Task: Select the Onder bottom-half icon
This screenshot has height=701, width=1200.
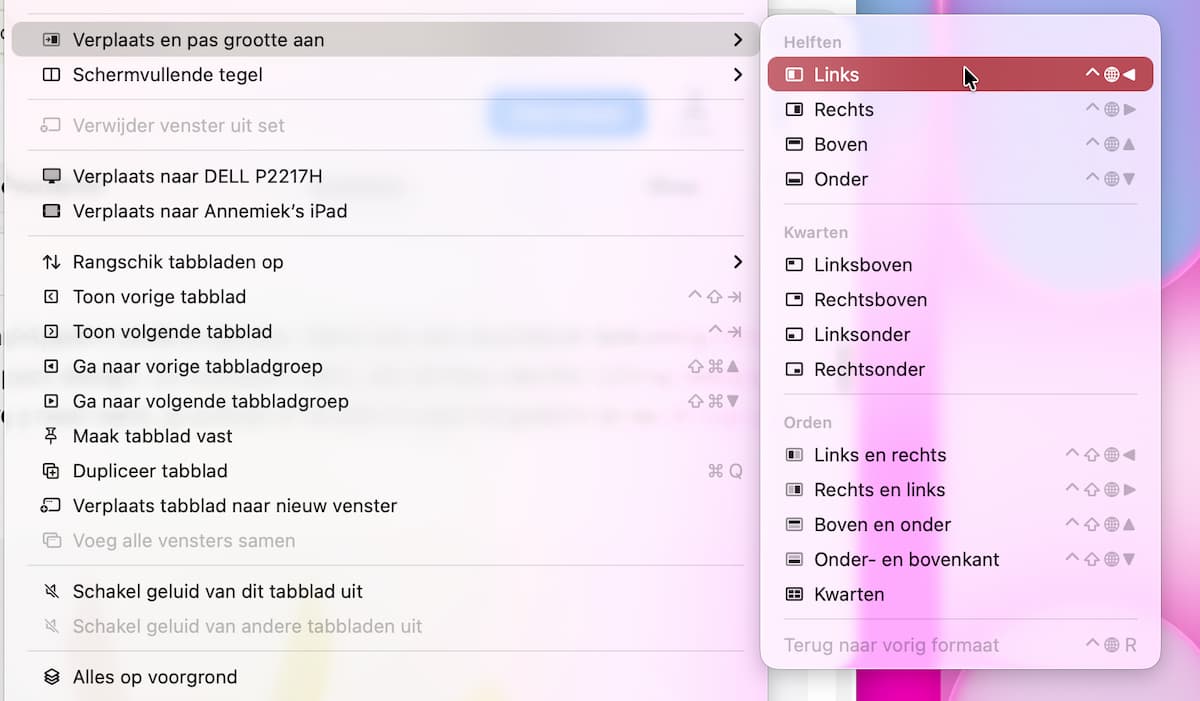Action: point(794,180)
